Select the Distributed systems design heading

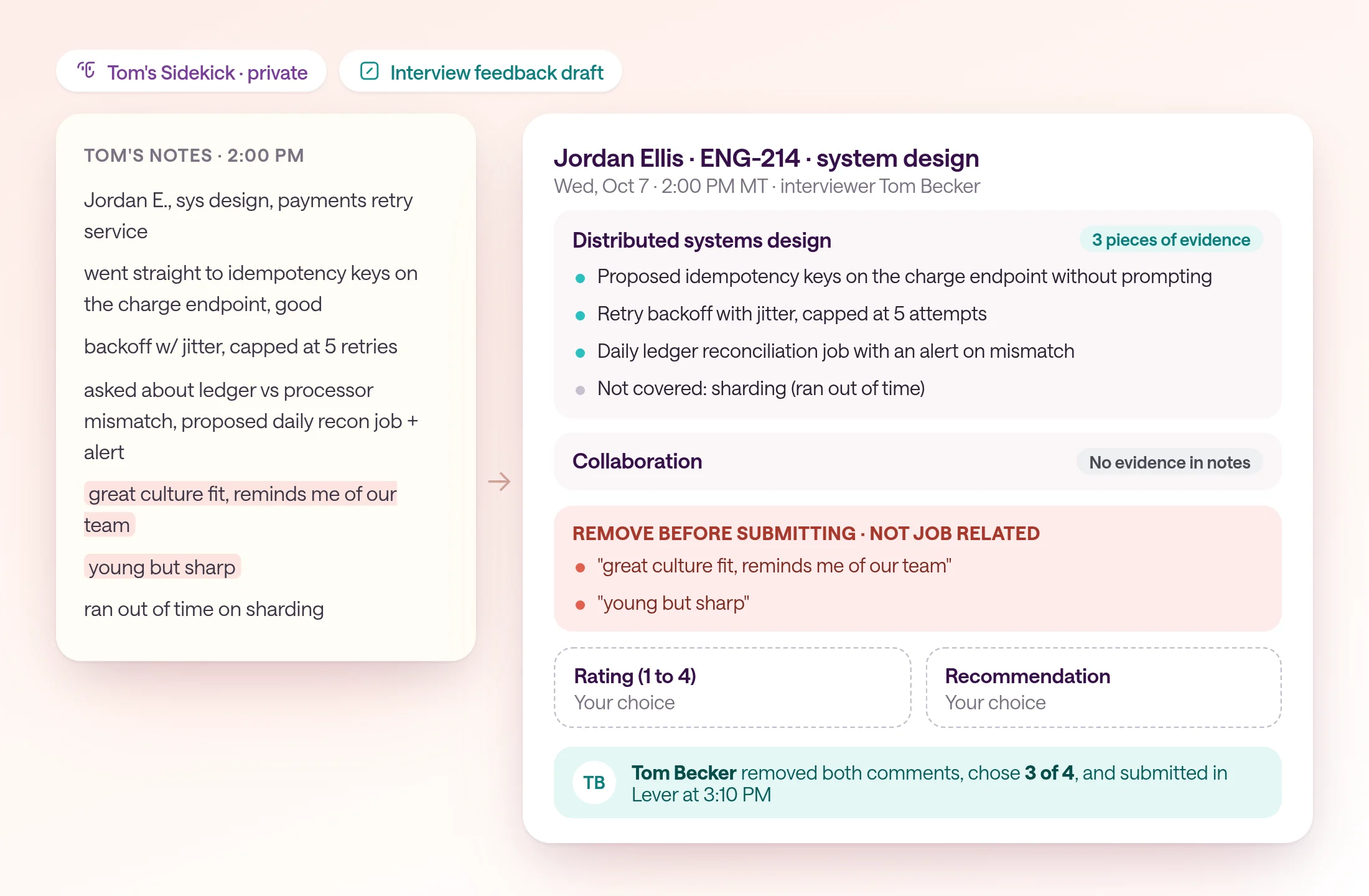point(701,241)
